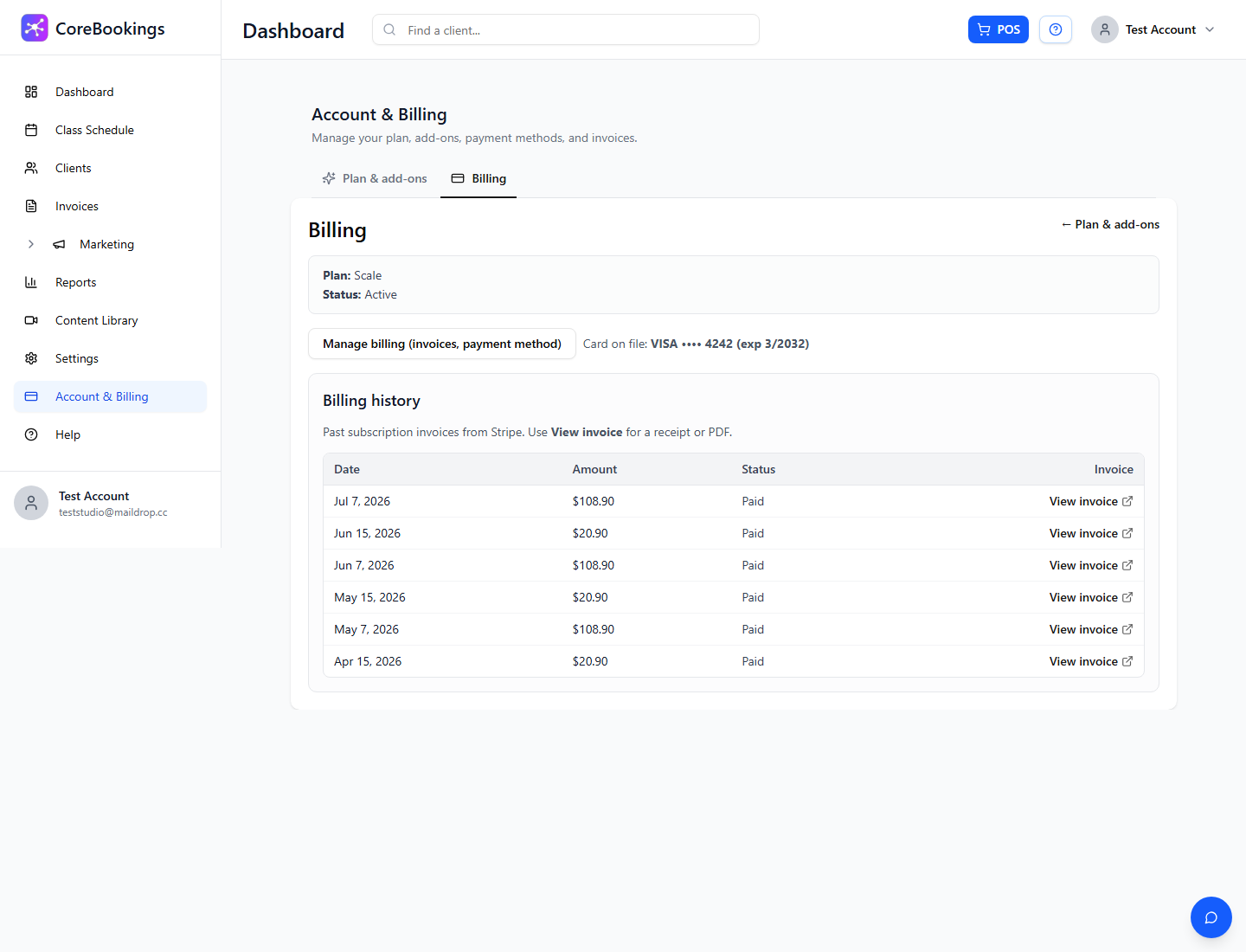1246x952 pixels.
Task: Click the $108.90 amount for Jul 7, 2026
Action: [594, 501]
